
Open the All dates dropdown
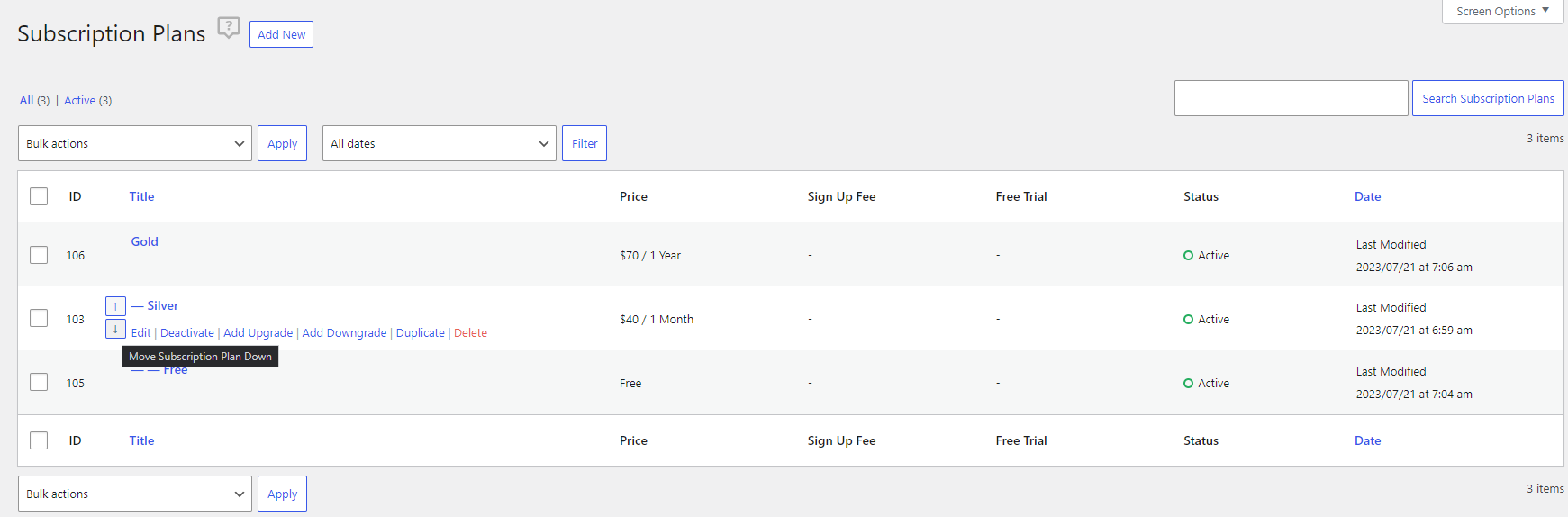tap(440, 143)
